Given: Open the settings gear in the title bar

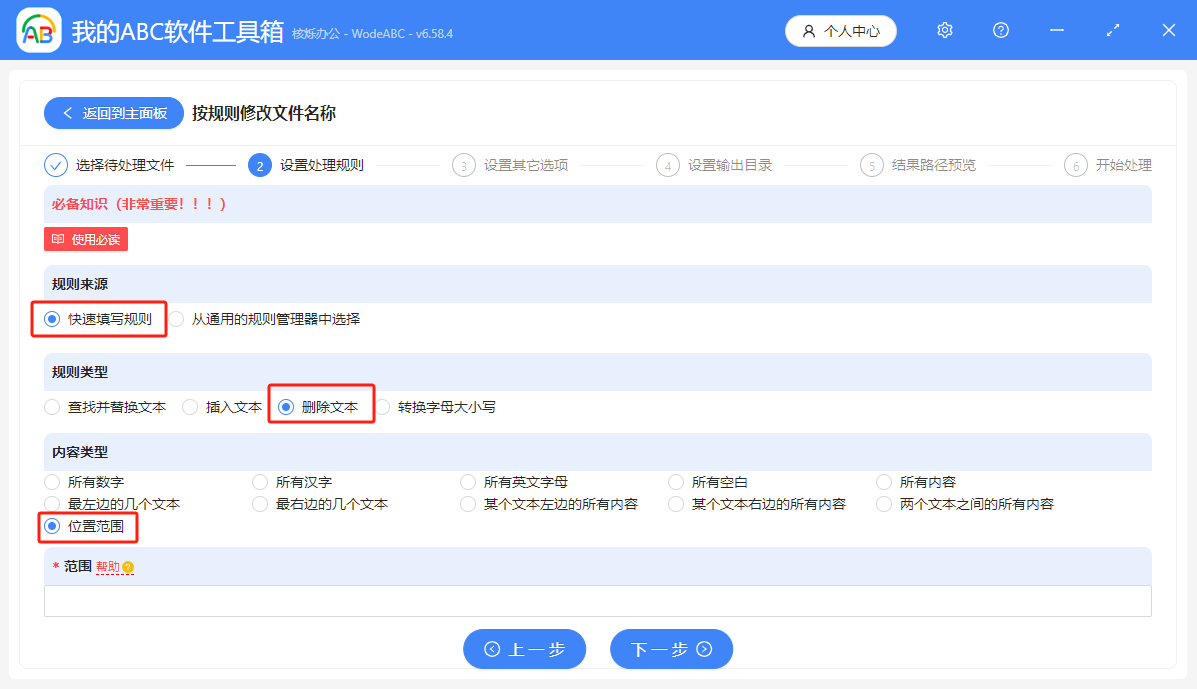Looking at the screenshot, I should [944, 30].
